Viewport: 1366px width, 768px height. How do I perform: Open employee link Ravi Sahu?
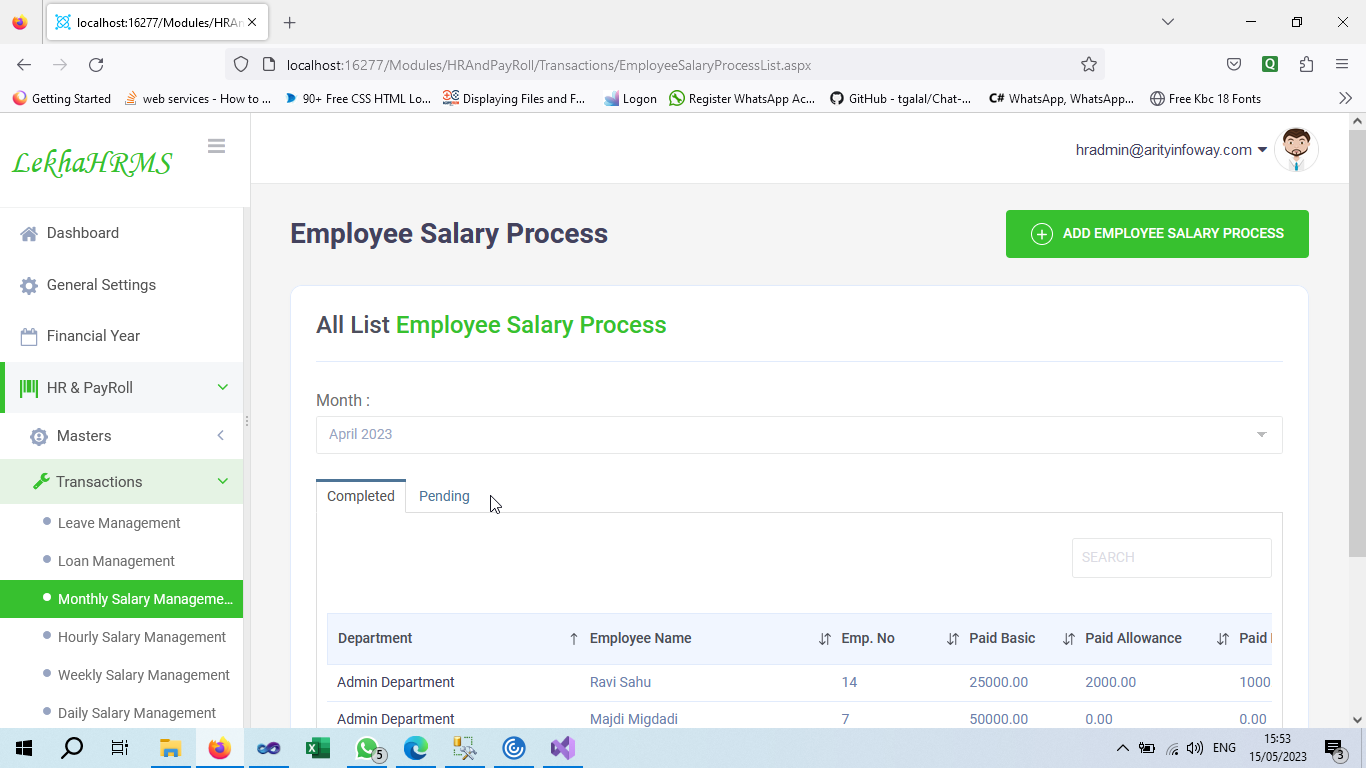[620, 682]
